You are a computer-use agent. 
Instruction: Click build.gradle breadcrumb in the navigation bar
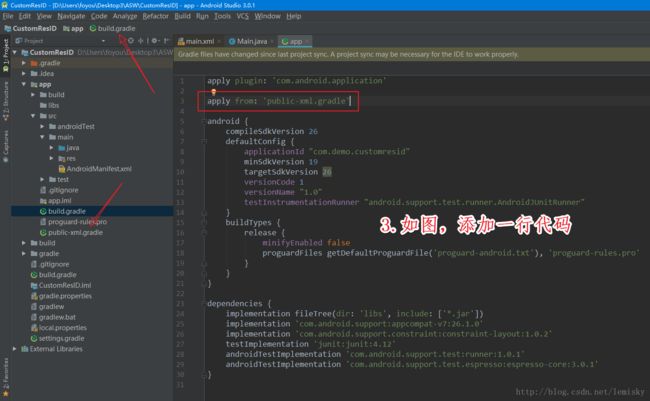point(113,28)
